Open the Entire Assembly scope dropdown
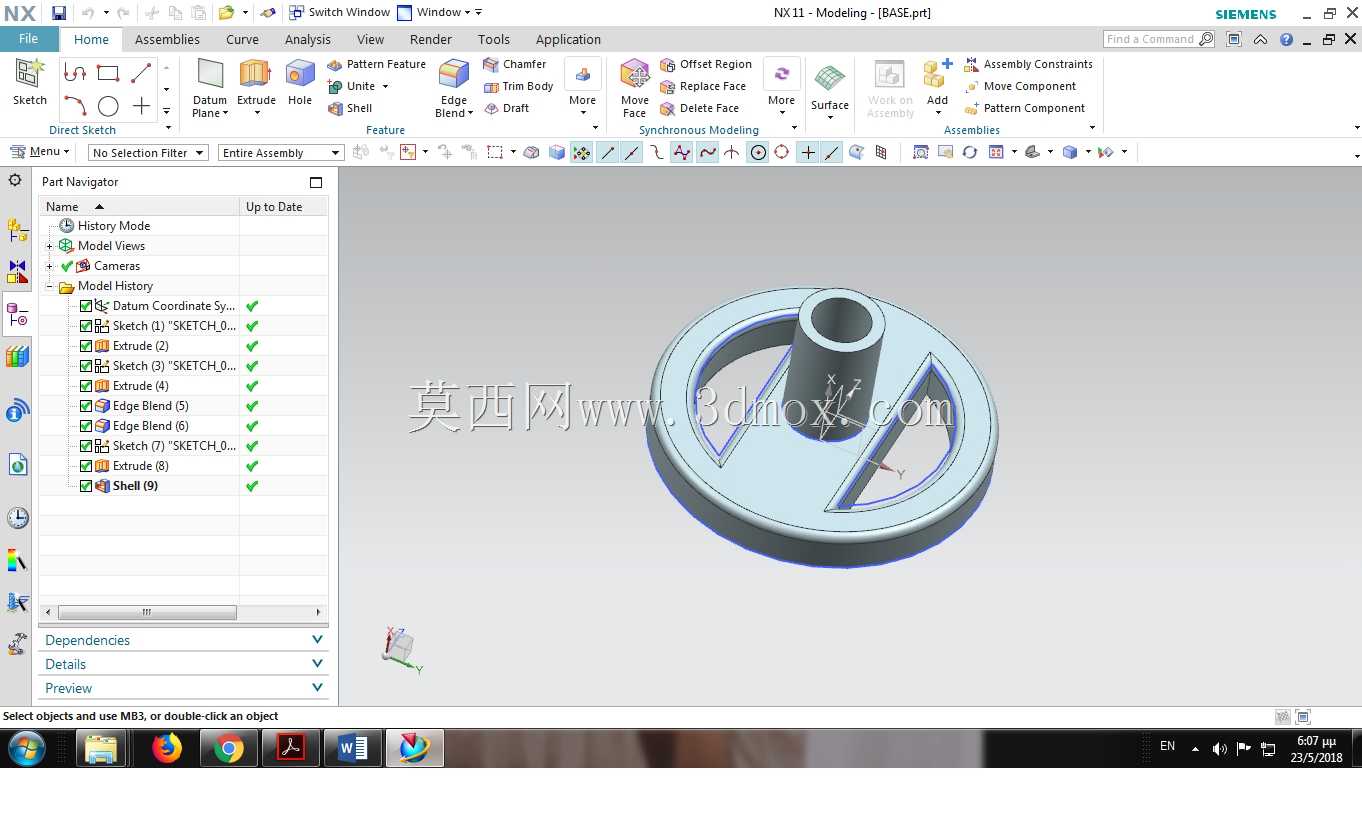This screenshot has width=1362, height=816. pos(281,153)
